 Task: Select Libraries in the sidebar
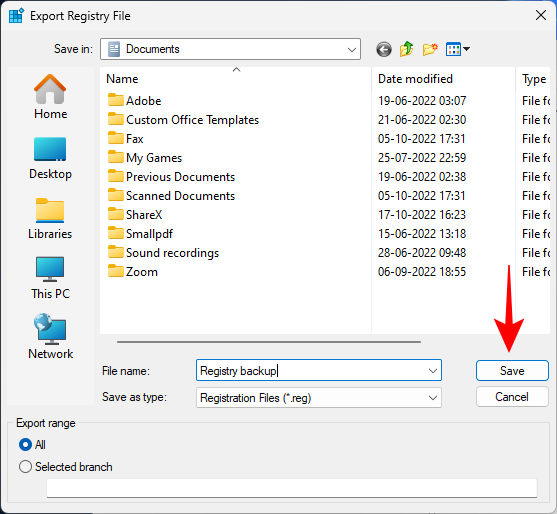(50, 219)
